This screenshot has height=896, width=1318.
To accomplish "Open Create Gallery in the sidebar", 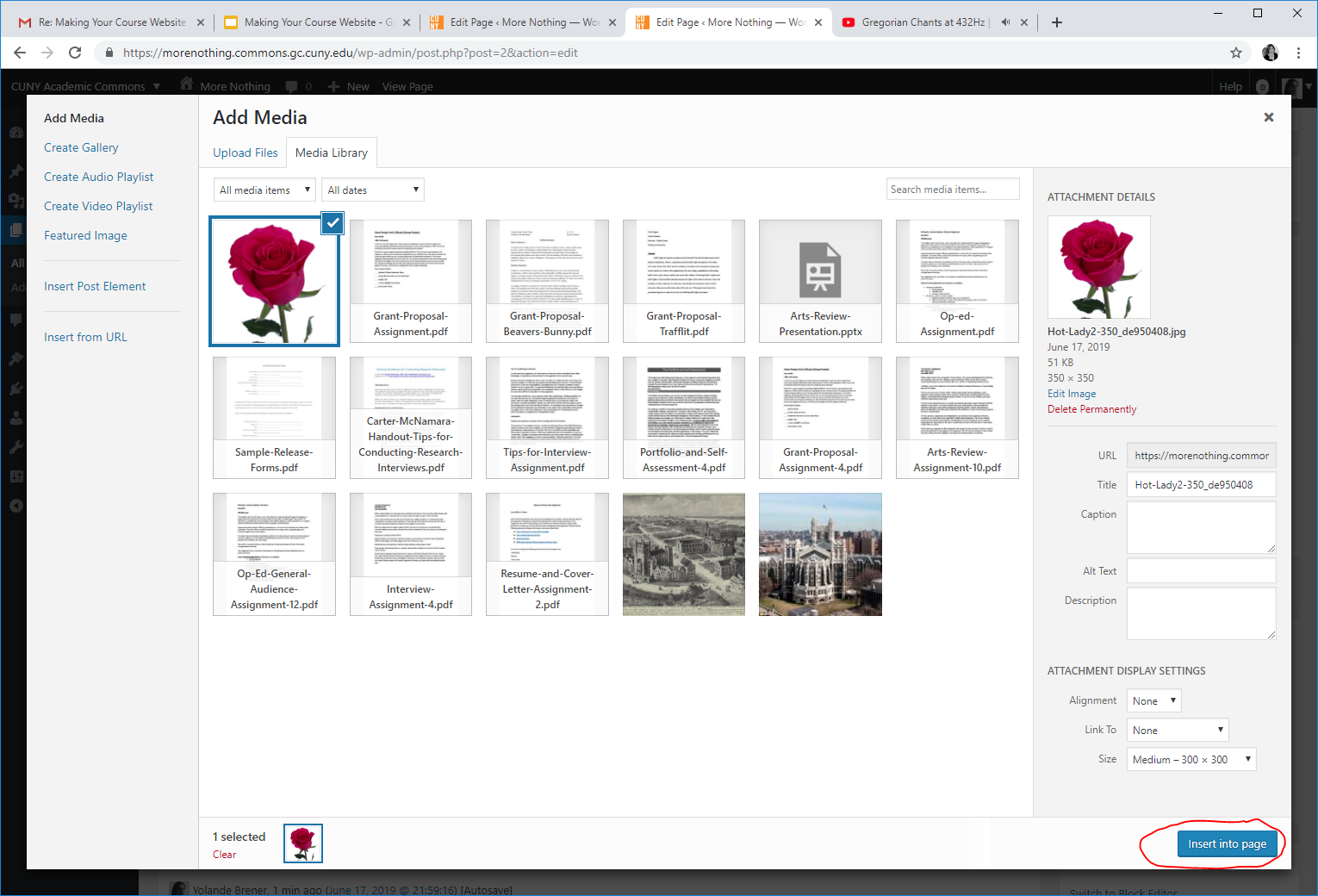I will [81, 147].
